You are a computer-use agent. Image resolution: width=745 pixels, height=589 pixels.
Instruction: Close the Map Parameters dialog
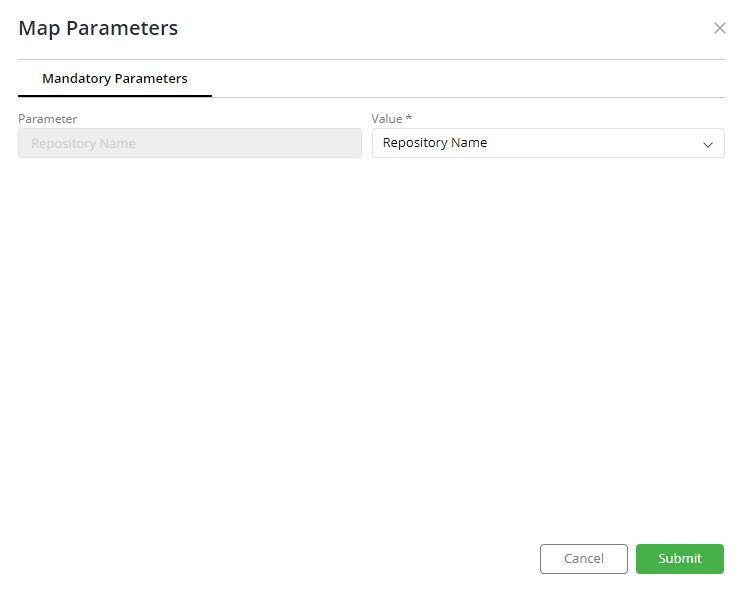point(719,28)
